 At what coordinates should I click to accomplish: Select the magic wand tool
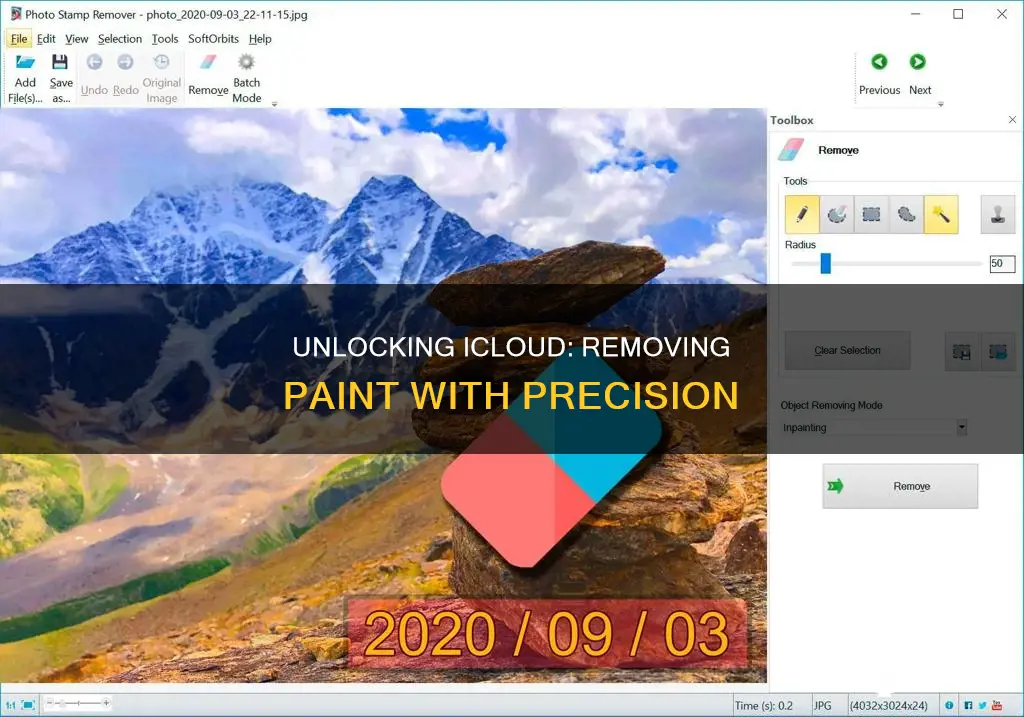[941, 214]
